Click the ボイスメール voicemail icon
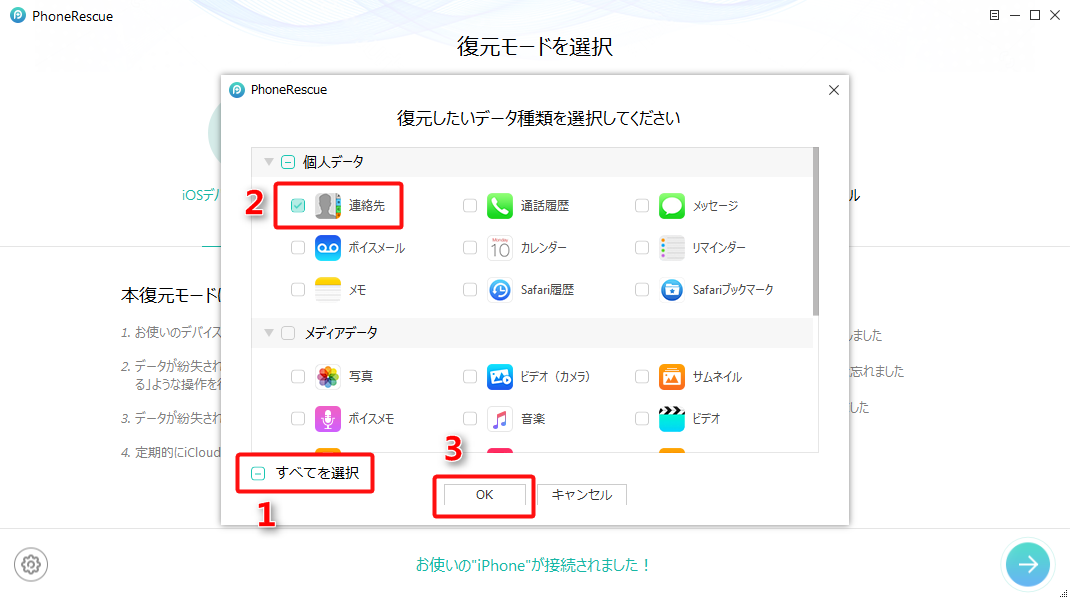 pyautogui.click(x=328, y=248)
